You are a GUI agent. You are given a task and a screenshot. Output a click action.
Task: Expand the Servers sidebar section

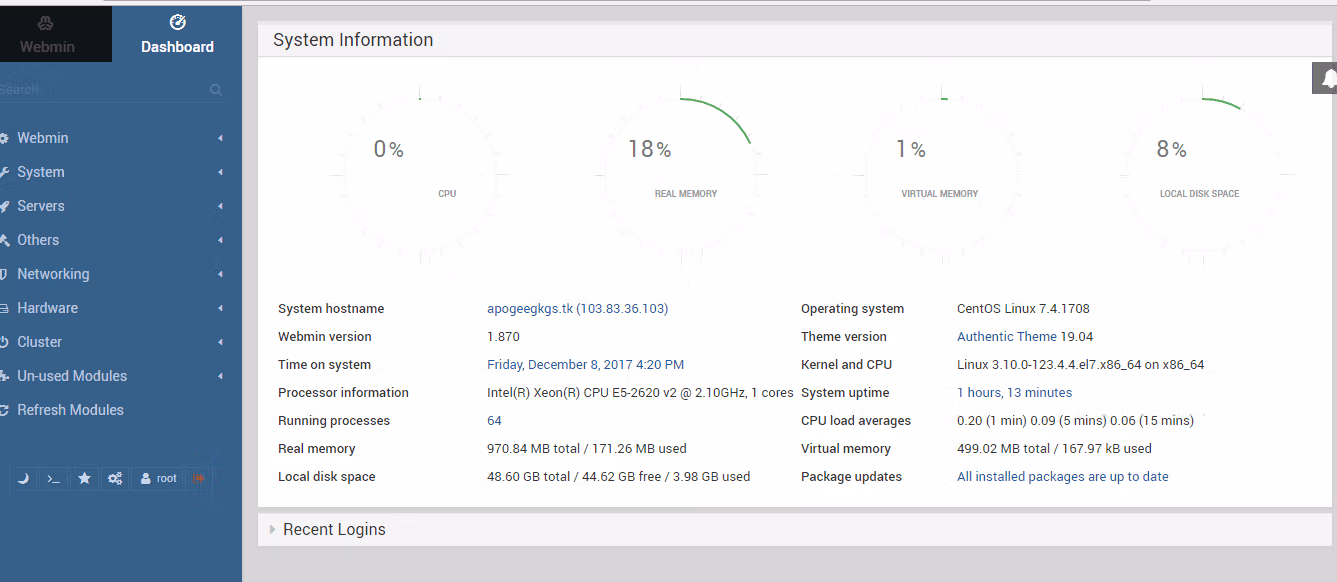[x=41, y=206]
